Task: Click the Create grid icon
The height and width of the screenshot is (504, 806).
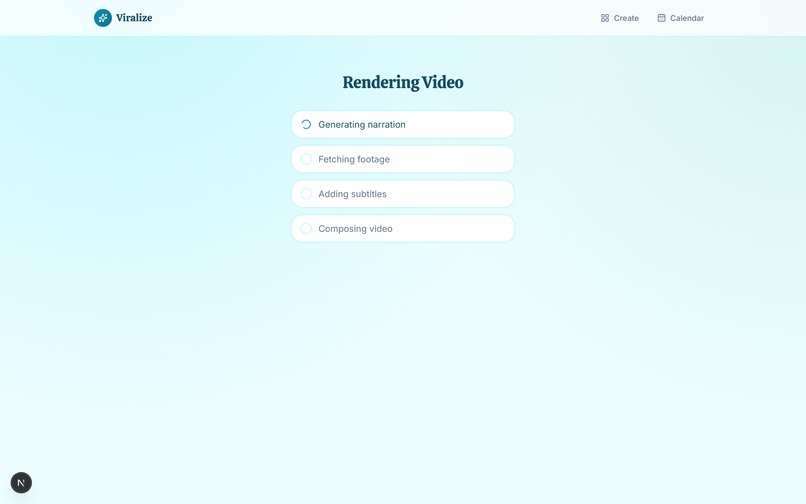Action: 605,18
